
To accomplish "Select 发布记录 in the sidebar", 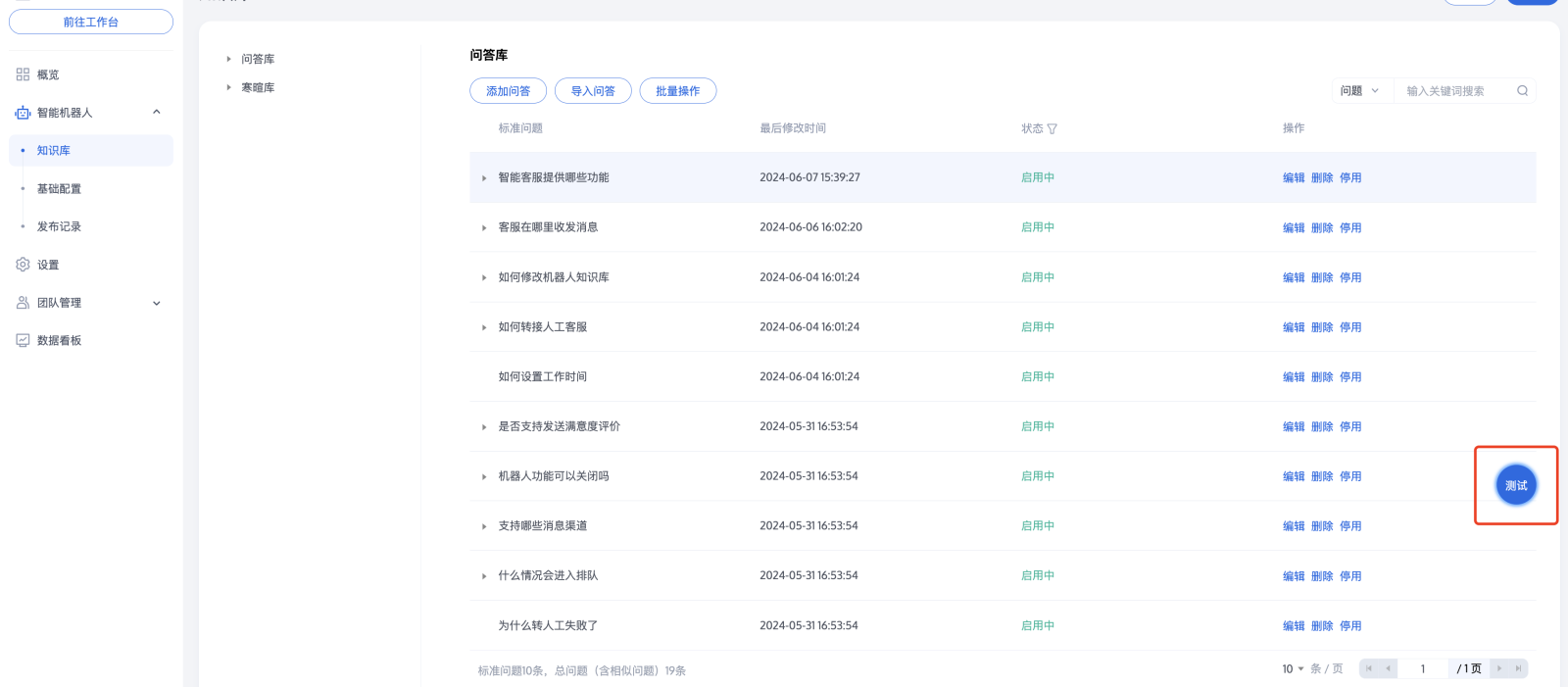I will 59,226.
